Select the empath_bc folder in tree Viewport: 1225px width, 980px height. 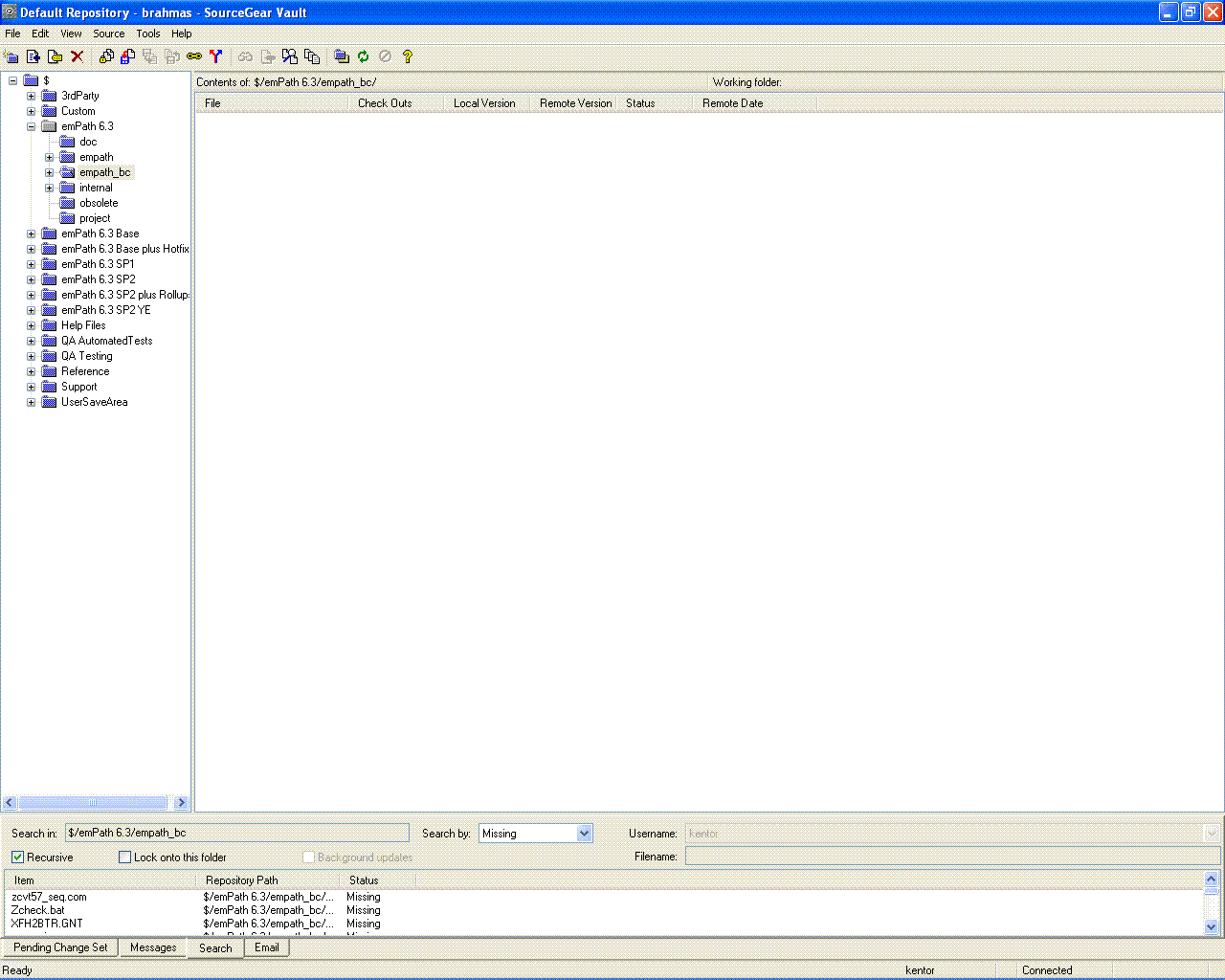105,172
